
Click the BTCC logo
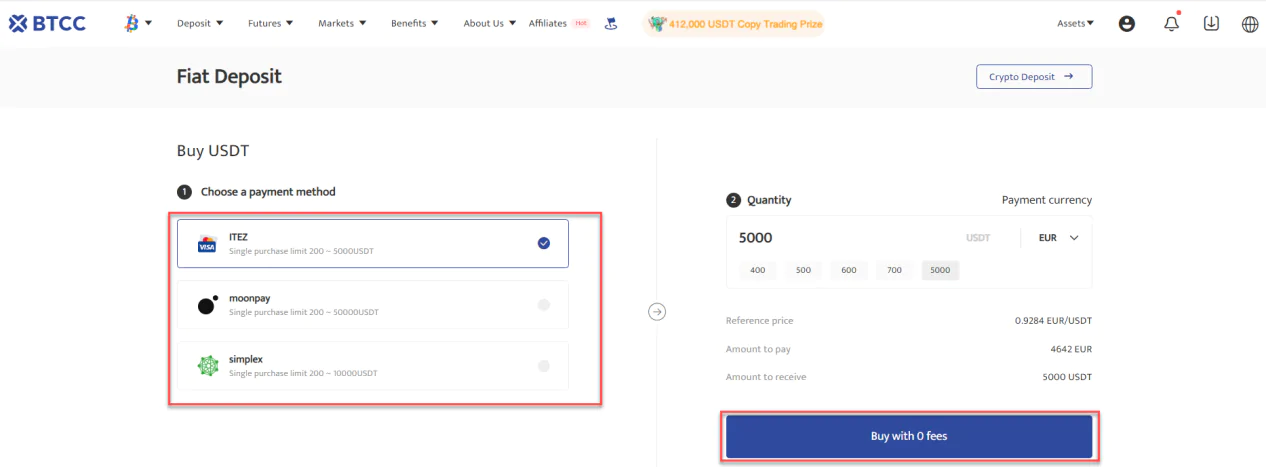pyautogui.click(x=47, y=23)
